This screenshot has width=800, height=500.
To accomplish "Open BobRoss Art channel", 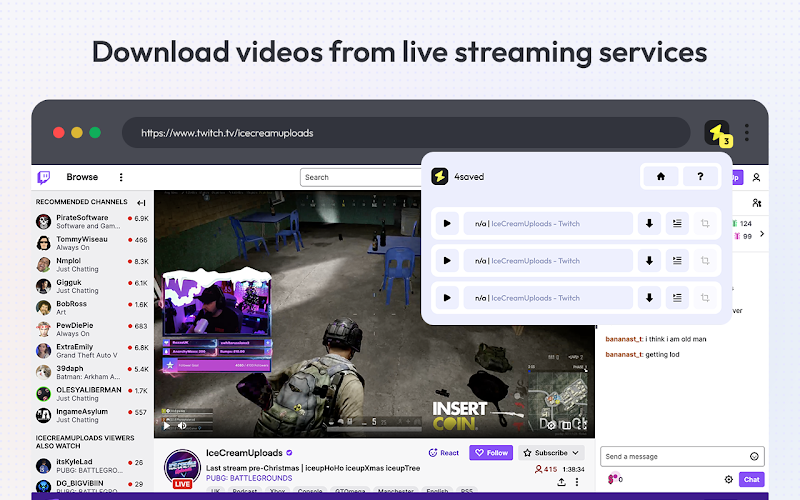I will click(92, 307).
